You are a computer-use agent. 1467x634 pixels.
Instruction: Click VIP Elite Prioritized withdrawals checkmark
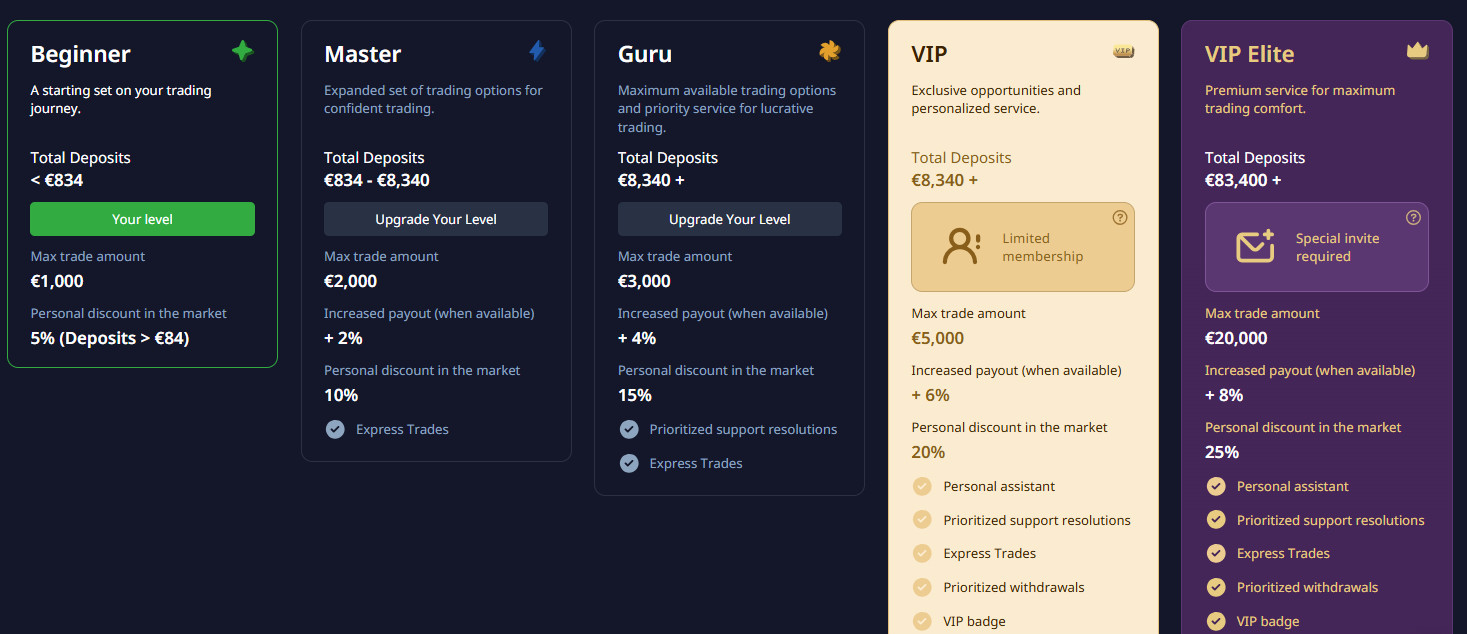click(1216, 587)
